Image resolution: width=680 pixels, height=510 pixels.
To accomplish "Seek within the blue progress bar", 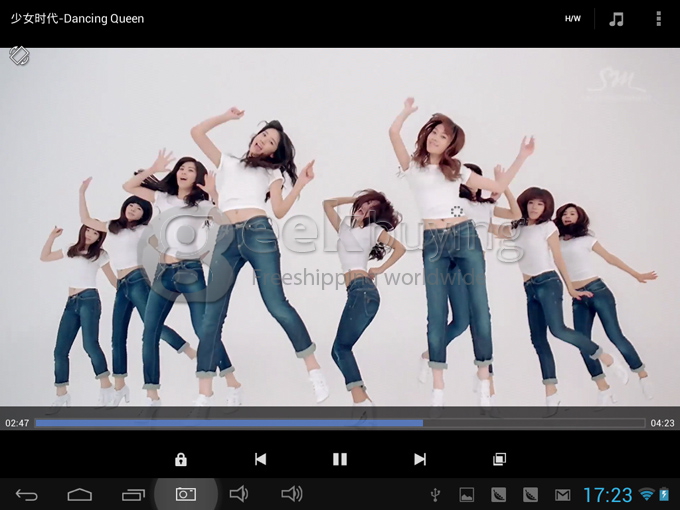I will [x=340, y=423].
